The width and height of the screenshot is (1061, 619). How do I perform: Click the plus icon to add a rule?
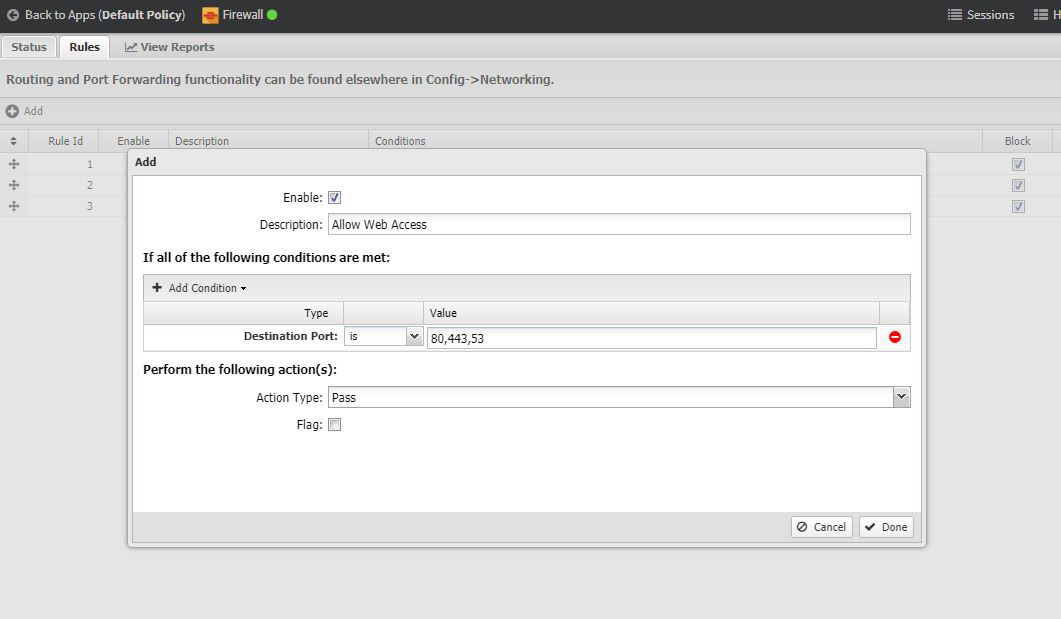(12, 111)
